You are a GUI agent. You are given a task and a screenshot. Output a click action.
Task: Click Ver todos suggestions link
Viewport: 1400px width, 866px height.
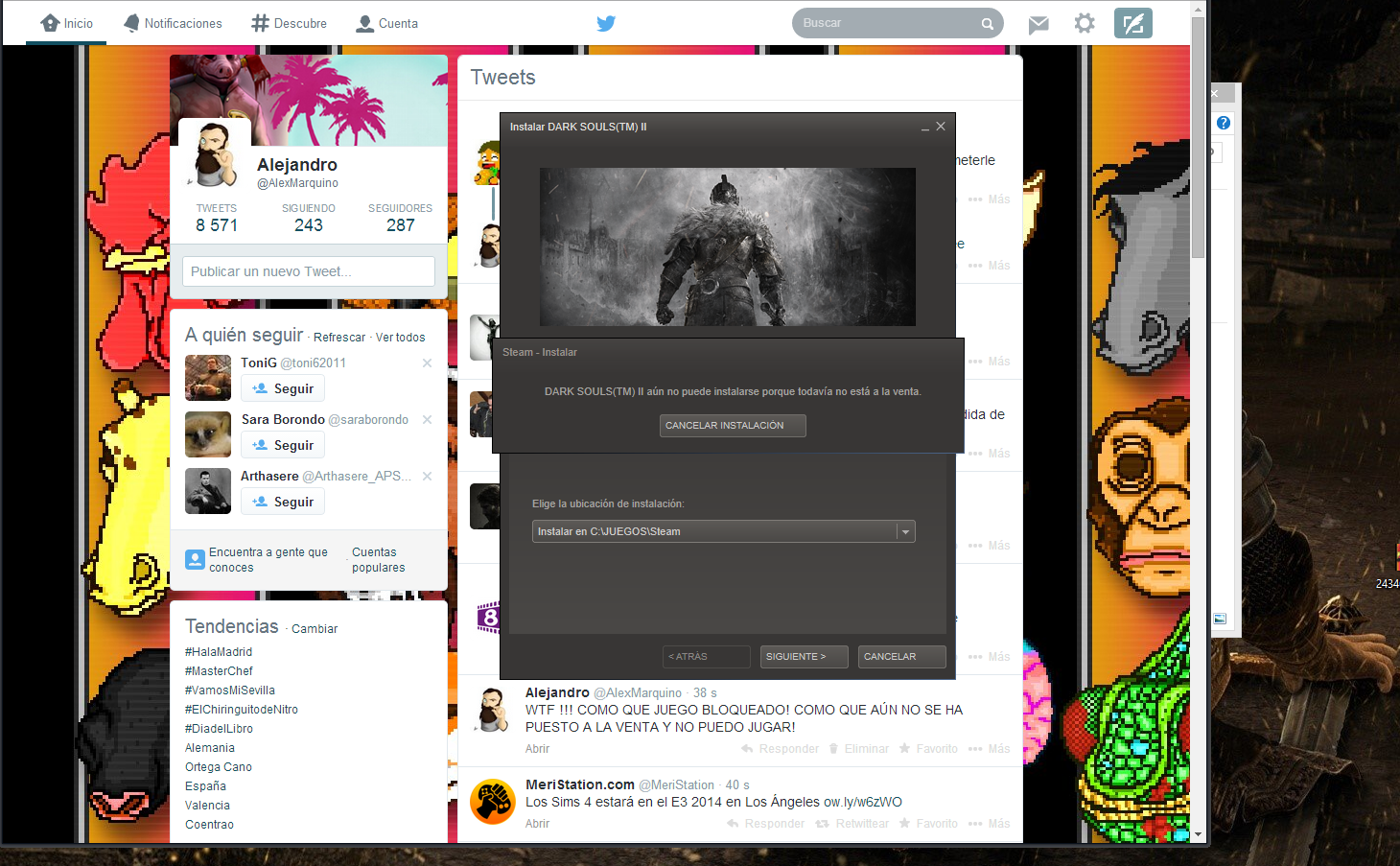click(401, 338)
